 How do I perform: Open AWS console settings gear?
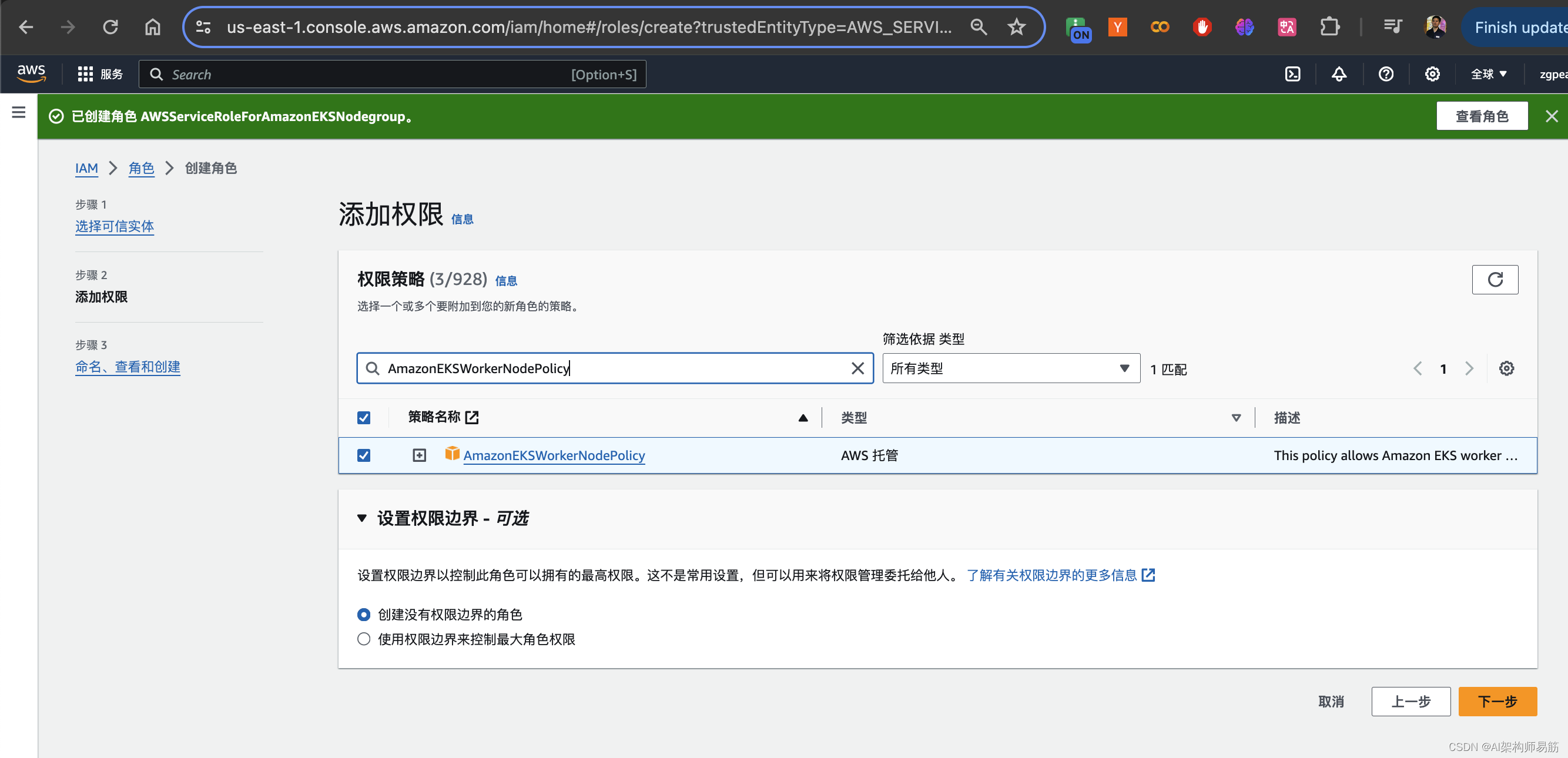pos(1432,74)
